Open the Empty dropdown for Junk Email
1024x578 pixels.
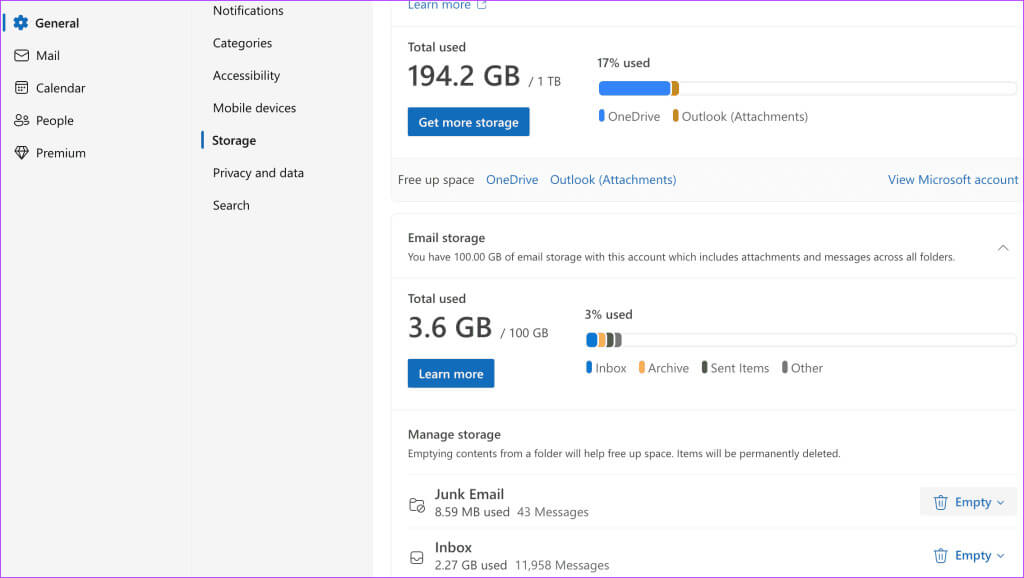point(969,502)
